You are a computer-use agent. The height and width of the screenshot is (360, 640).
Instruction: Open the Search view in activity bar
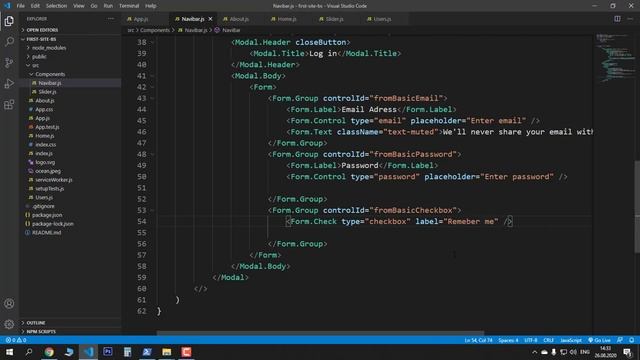pyautogui.click(x=9, y=41)
